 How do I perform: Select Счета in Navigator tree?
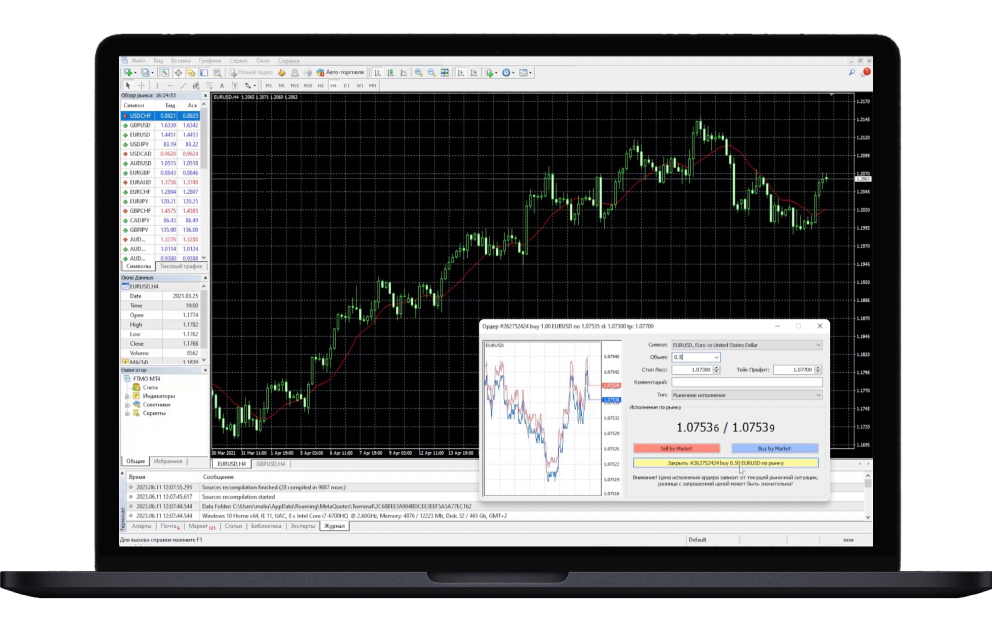(x=150, y=387)
